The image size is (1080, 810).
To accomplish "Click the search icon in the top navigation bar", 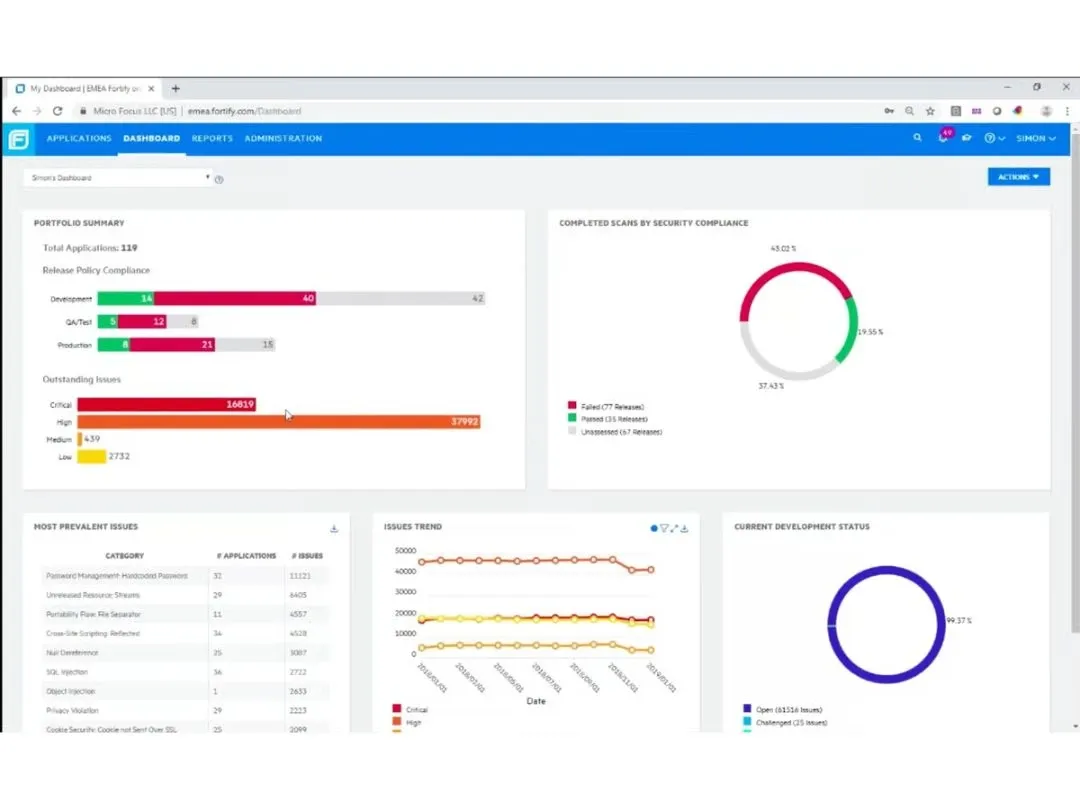I will (918, 138).
